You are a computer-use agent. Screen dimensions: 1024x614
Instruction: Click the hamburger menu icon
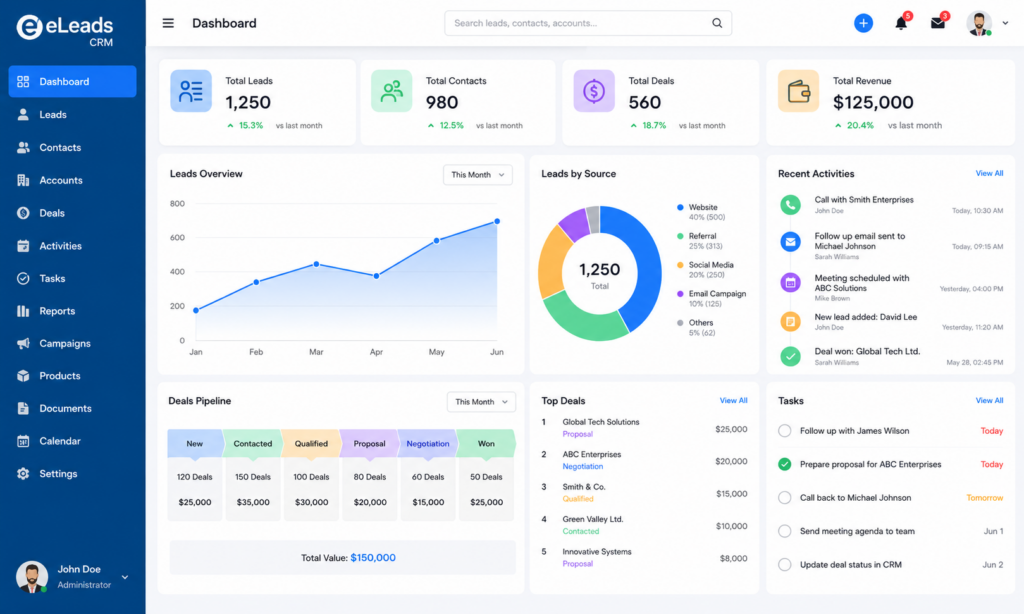[x=168, y=24]
